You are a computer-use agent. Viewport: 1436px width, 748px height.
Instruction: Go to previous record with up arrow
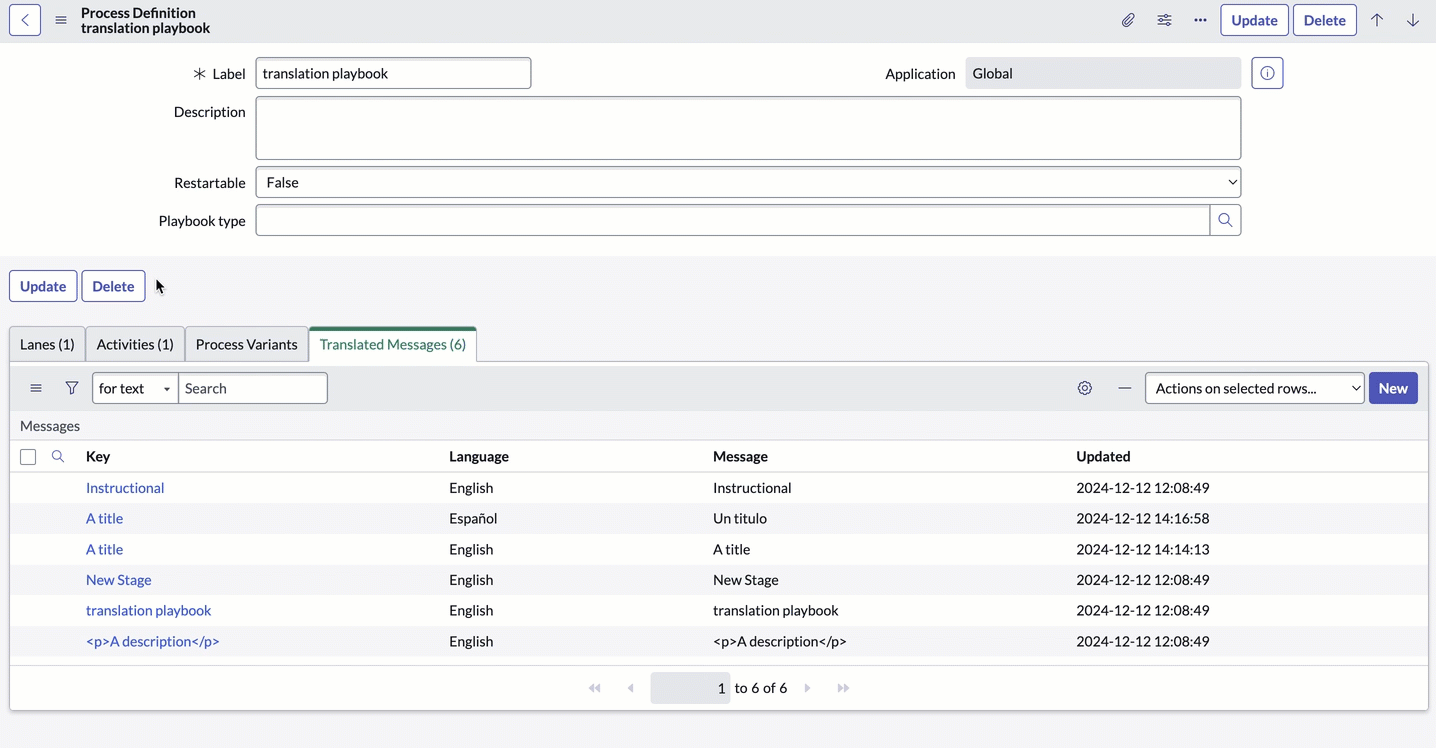(x=1377, y=20)
